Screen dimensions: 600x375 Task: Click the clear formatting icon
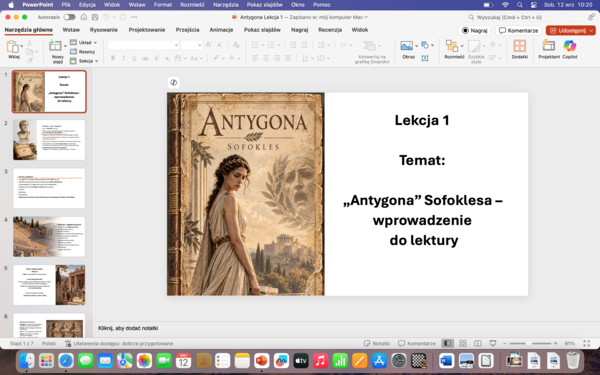[x=236, y=45]
